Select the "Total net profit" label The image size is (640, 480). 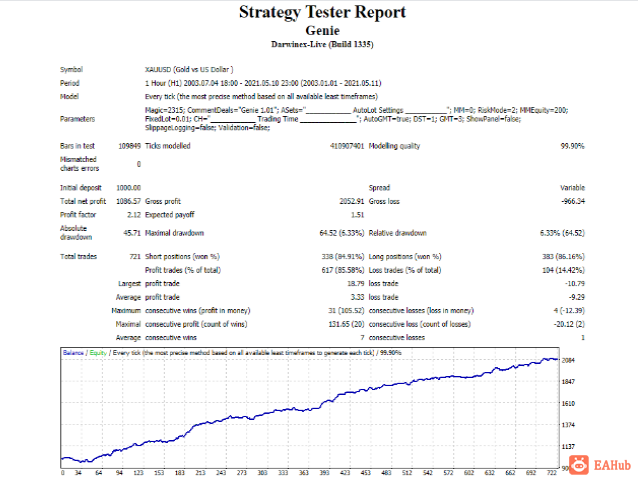[83, 202]
